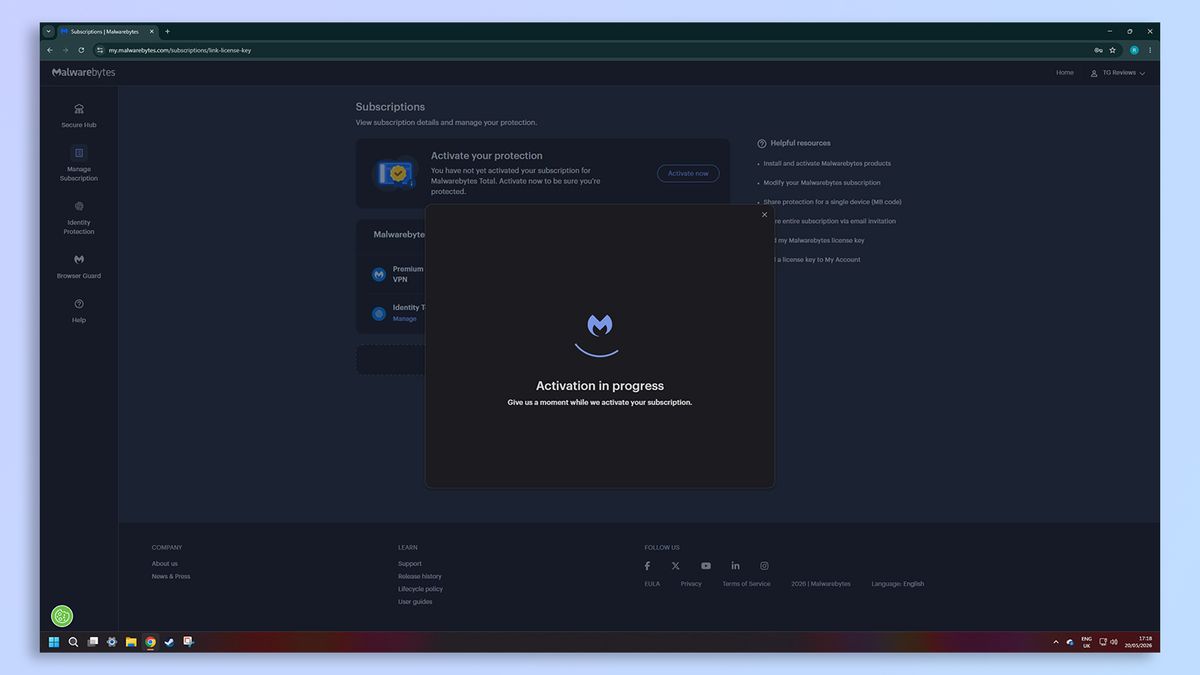The width and height of the screenshot is (1200, 675).
Task: Open Steam from the taskbar
Action: (x=169, y=642)
